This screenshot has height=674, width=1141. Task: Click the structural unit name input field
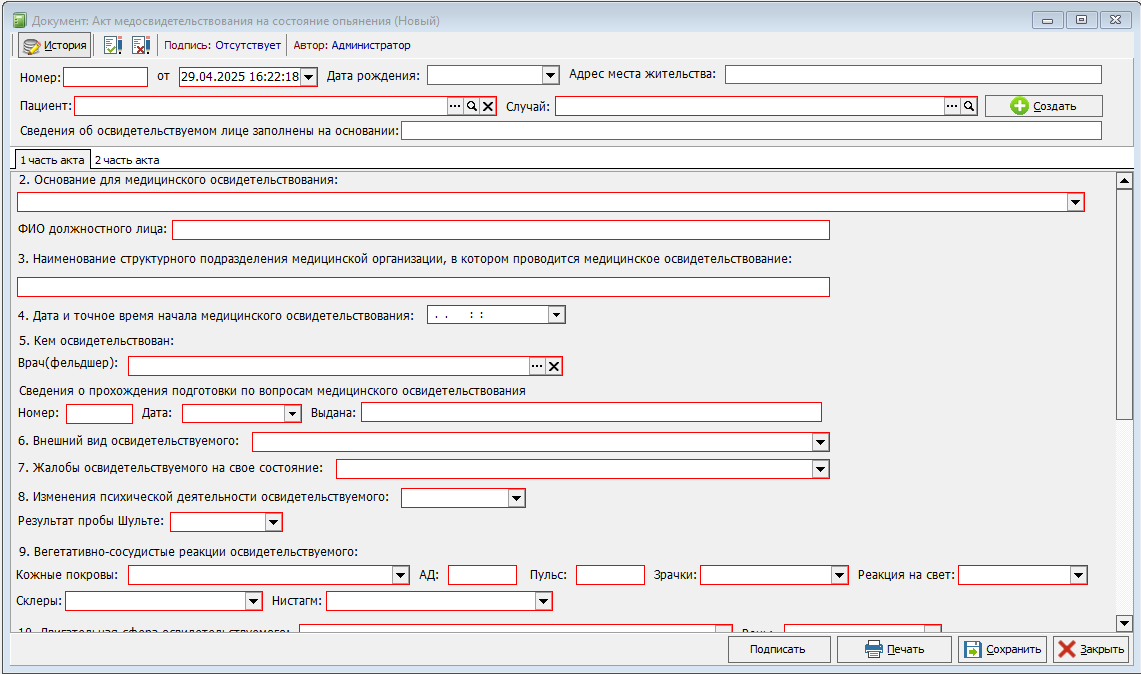(424, 287)
